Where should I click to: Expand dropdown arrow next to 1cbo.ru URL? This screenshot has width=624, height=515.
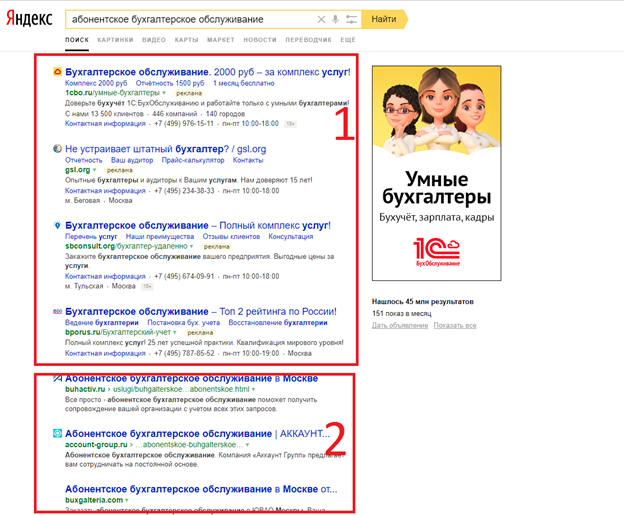point(164,93)
